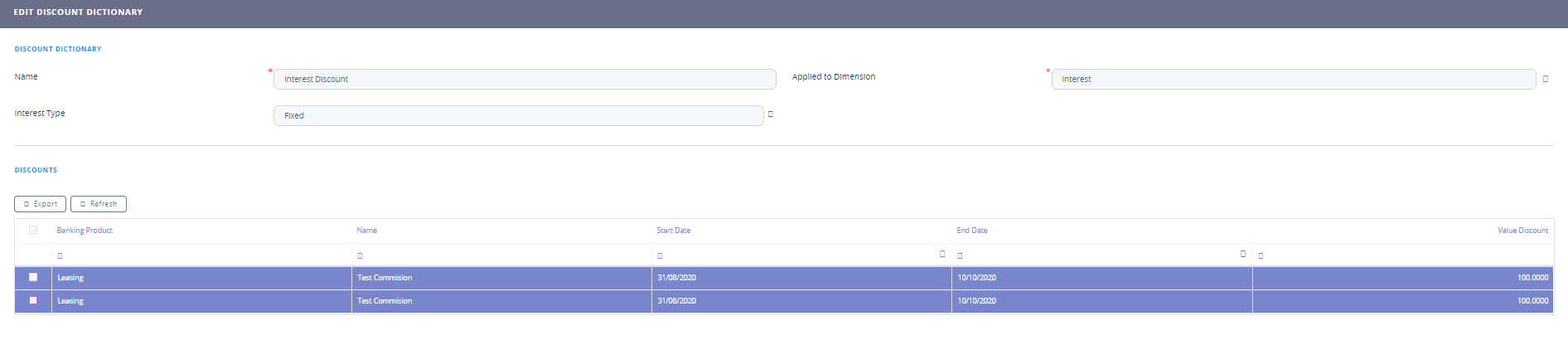The width and height of the screenshot is (1568, 345).
Task: Expand the Interest Type dropdown arrow
Action: pyautogui.click(x=770, y=114)
